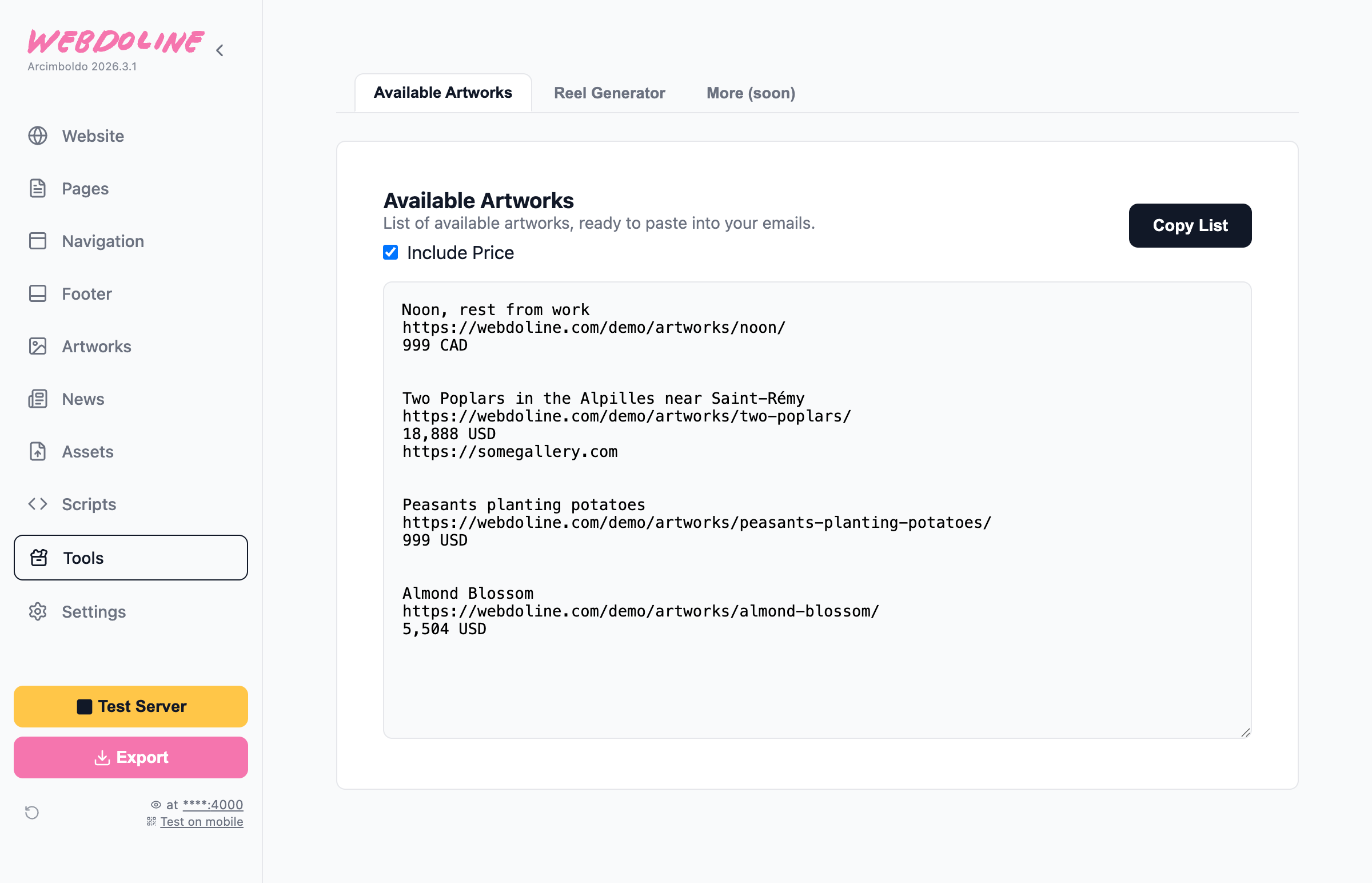Image resolution: width=1372 pixels, height=883 pixels.
Task: Click the Footer panel icon
Action: [x=38, y=293]
